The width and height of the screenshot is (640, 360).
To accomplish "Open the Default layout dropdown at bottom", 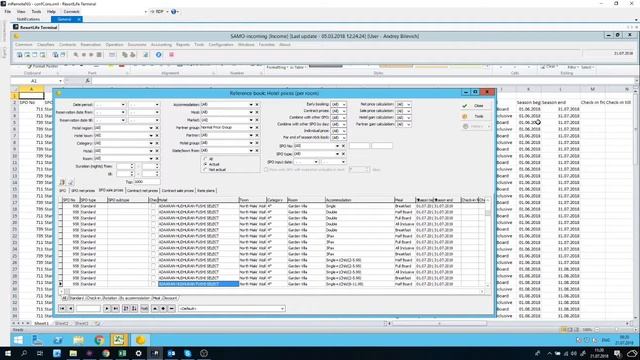I will pos(282,309).
